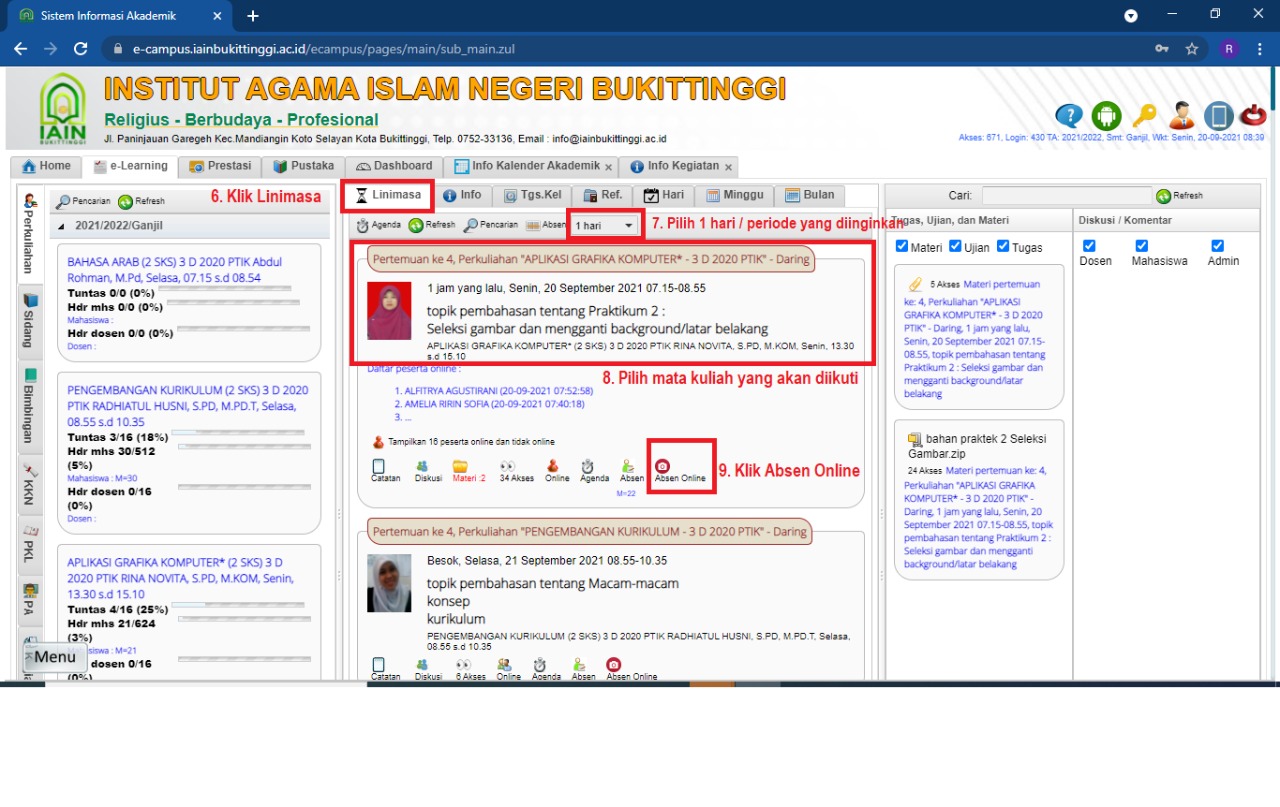
Task: Toggle the Mahasiswa checkbox
Action: tap(1141, 246)
